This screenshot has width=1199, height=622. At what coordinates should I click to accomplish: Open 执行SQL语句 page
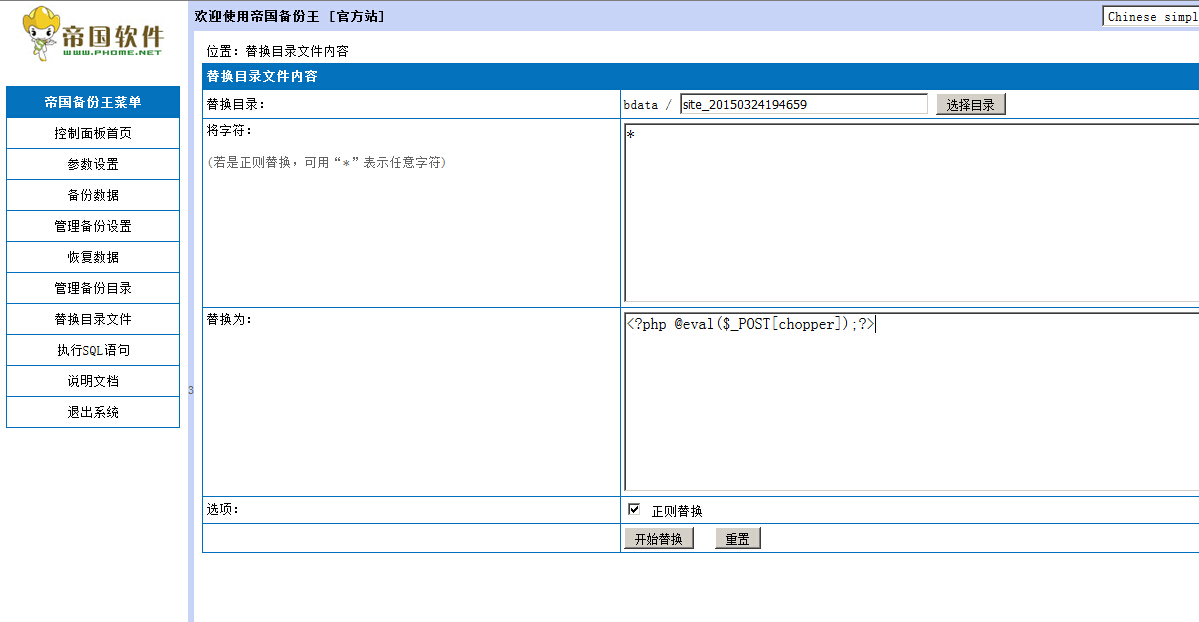pyautogui.click(x=93, y=350)
